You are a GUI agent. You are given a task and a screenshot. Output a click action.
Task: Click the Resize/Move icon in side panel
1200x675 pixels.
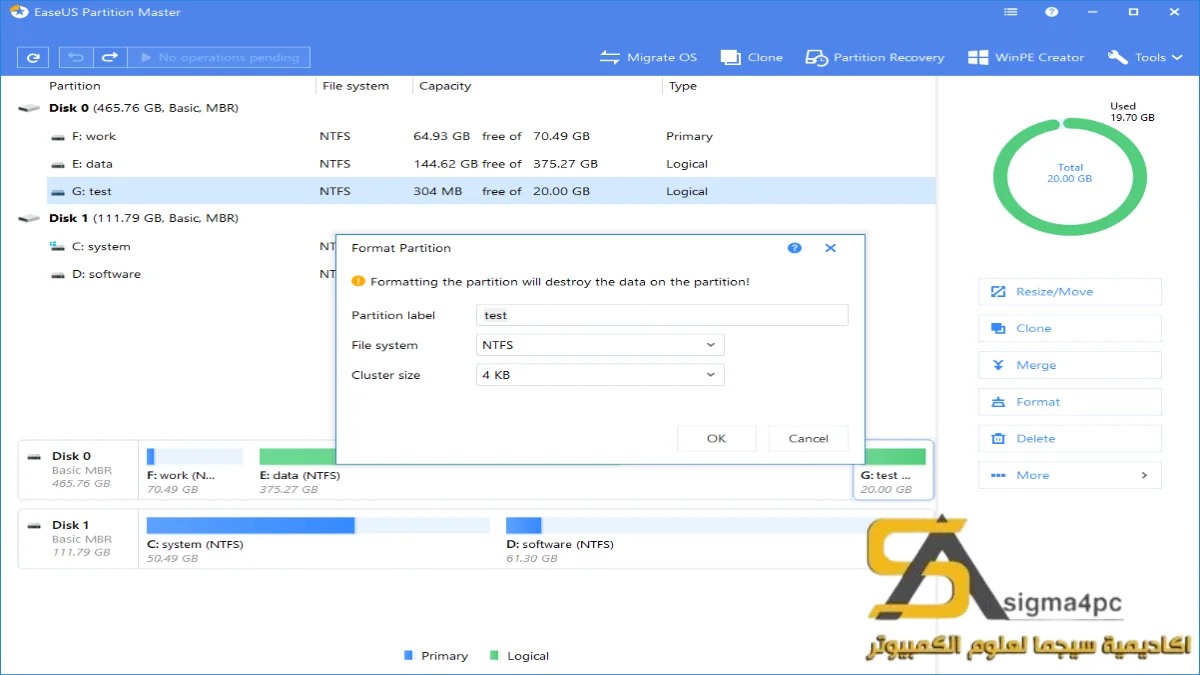coord(997,292)
